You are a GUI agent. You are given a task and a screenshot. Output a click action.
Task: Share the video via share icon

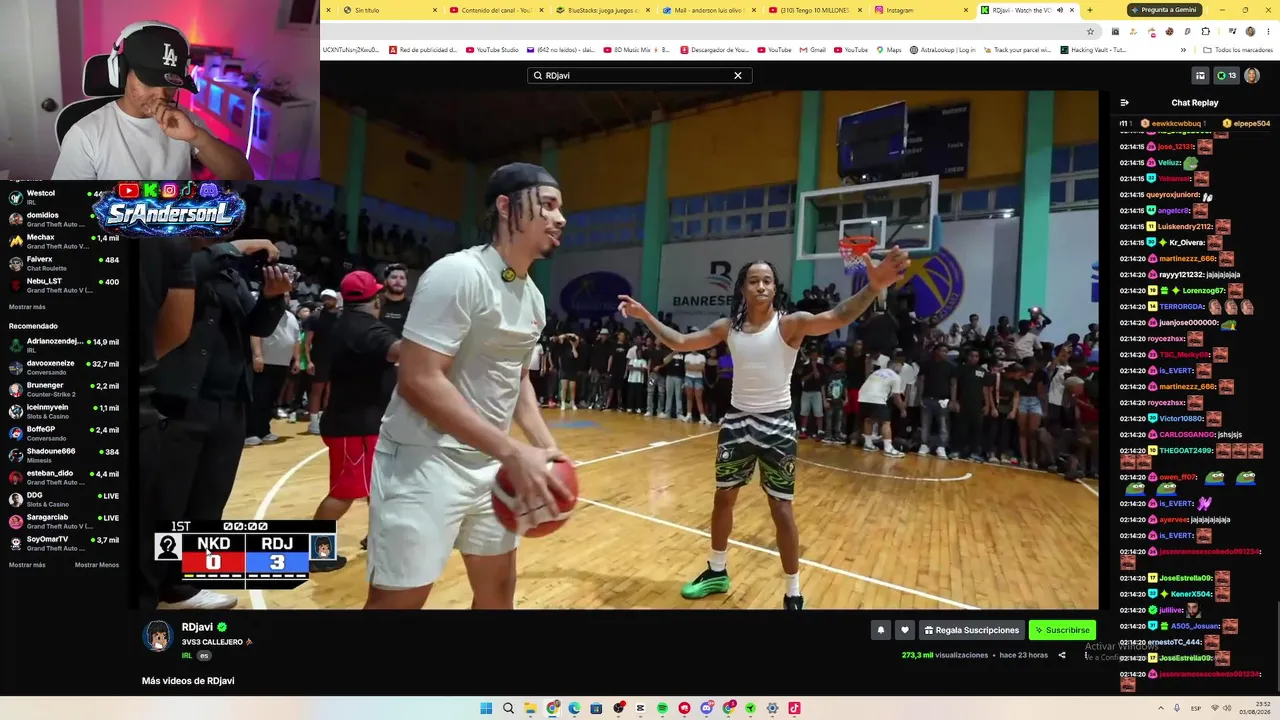pyautogui.click(x=1062, y=656)
